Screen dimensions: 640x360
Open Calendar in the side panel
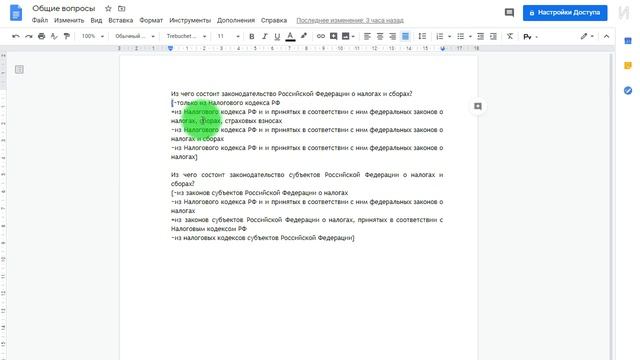pos(628,41)
